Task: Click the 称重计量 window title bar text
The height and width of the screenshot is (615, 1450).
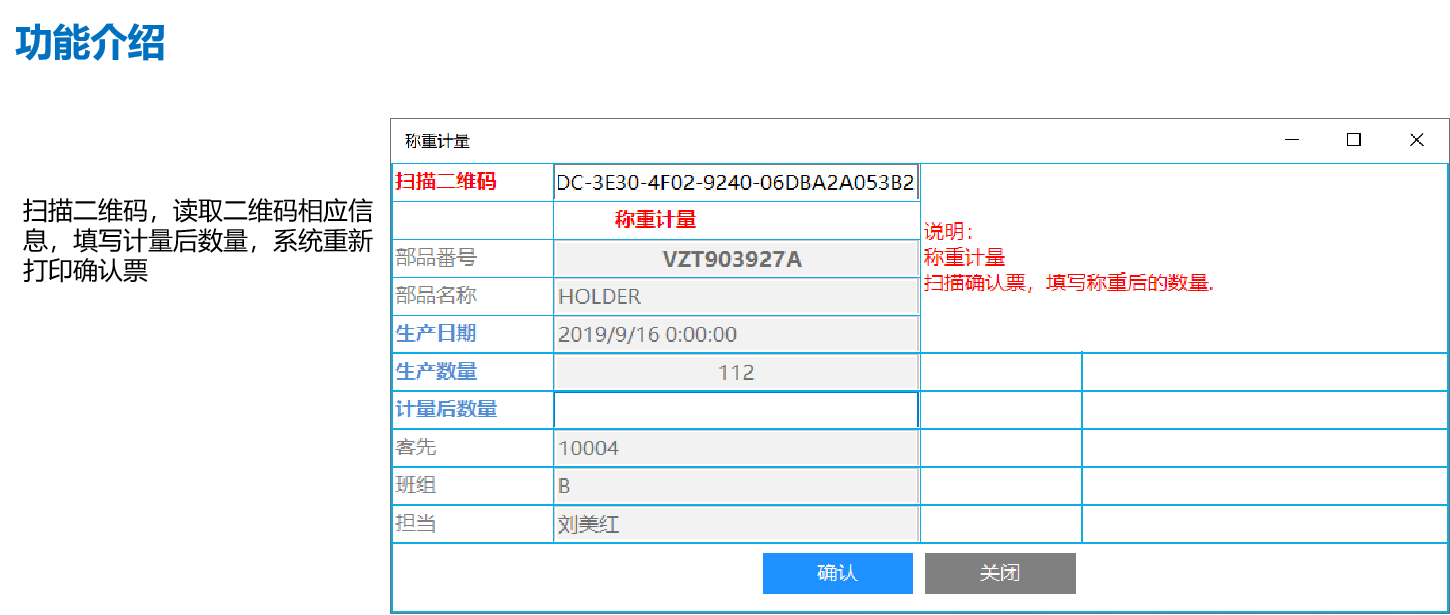Action: click(x=437, y=142)
